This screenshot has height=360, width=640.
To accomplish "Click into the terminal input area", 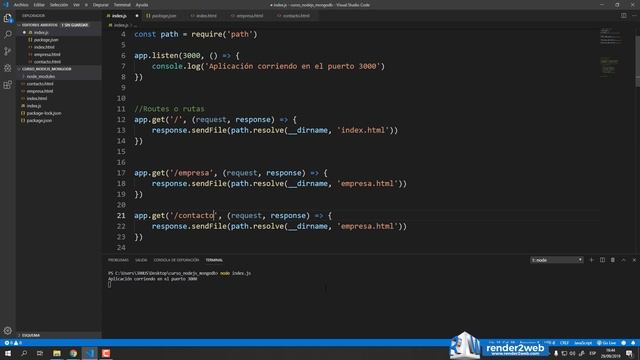I will 110,284.
